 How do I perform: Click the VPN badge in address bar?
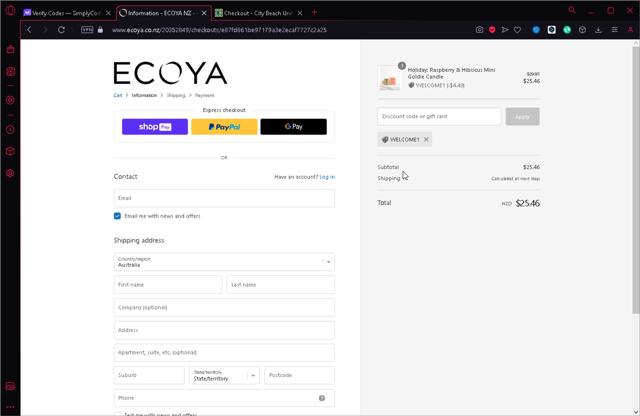pos(87,30)
